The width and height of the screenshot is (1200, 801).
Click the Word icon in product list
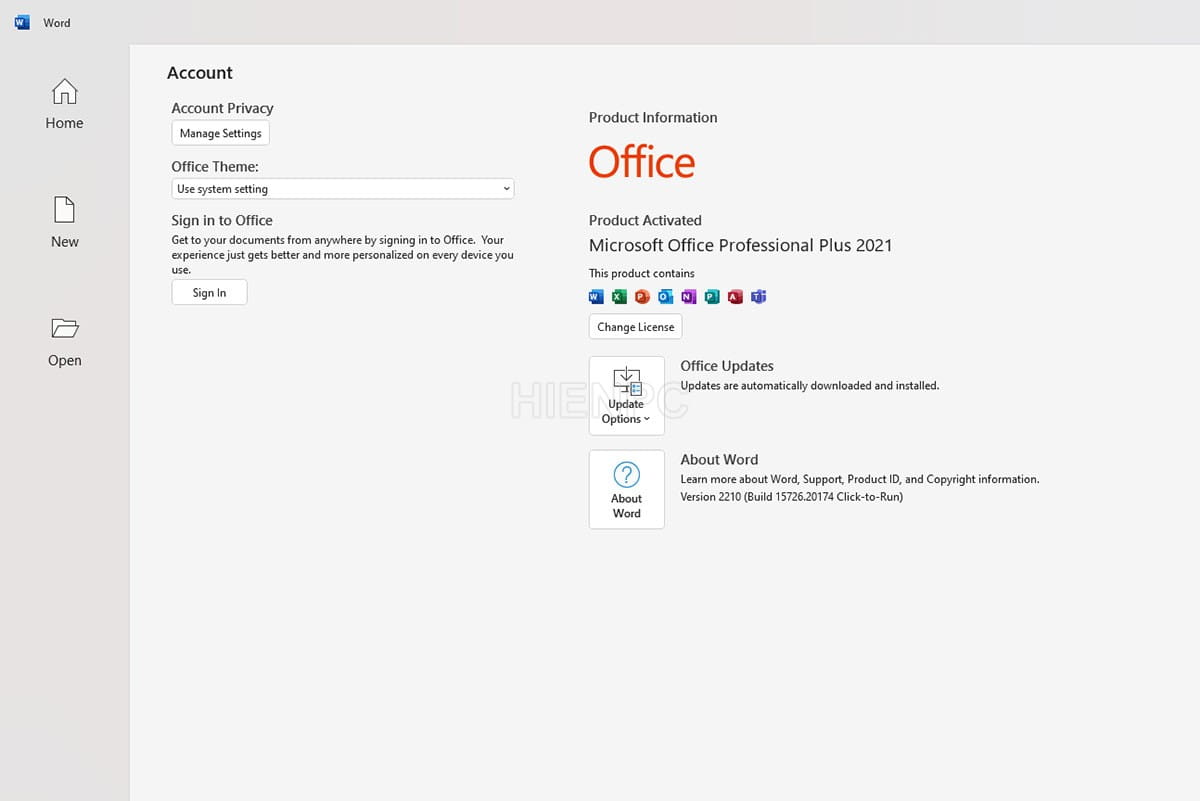[596, 296]
